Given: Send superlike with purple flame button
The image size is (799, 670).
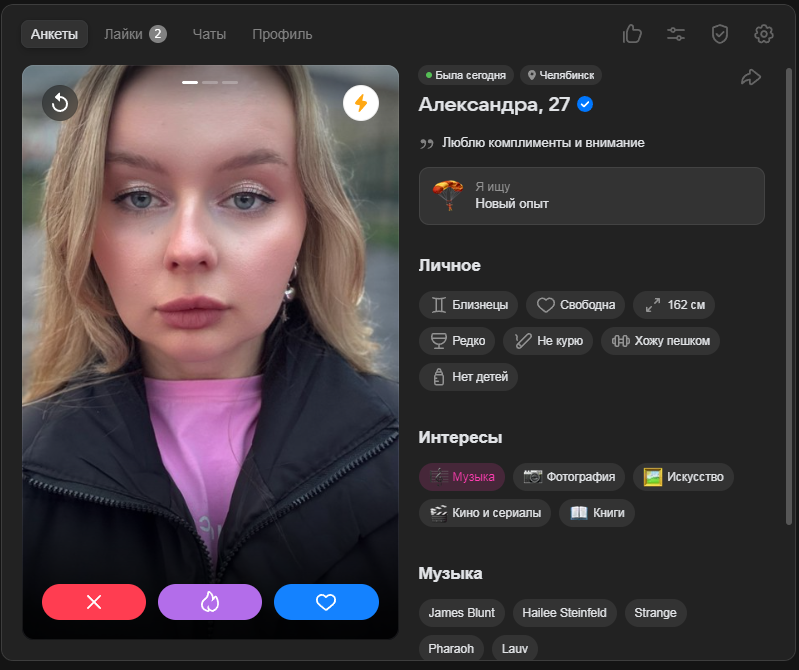Looking at the screenshot, I should point(210,602).
